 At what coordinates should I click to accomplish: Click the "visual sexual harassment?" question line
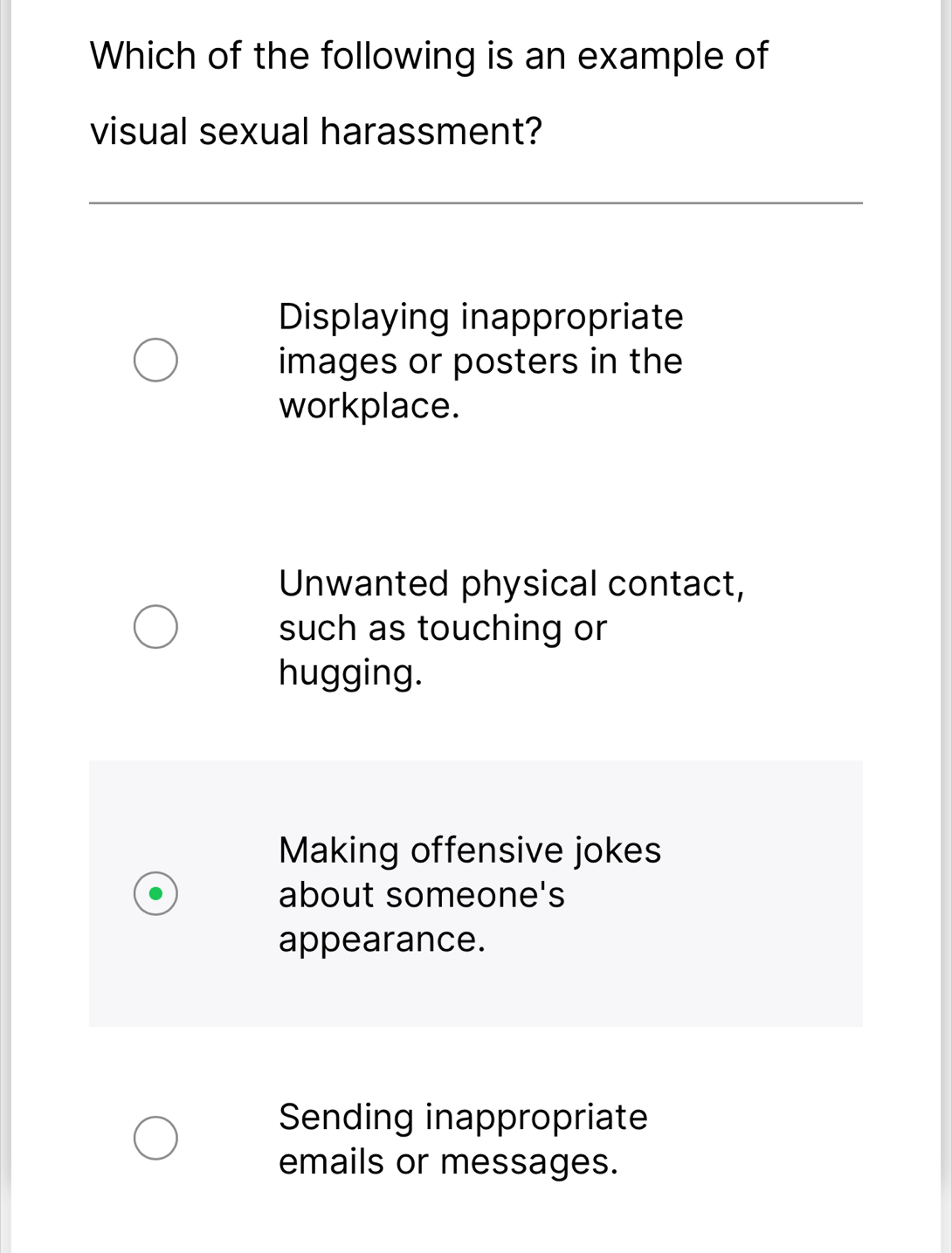pyautogui.click(x=316, y=133)
